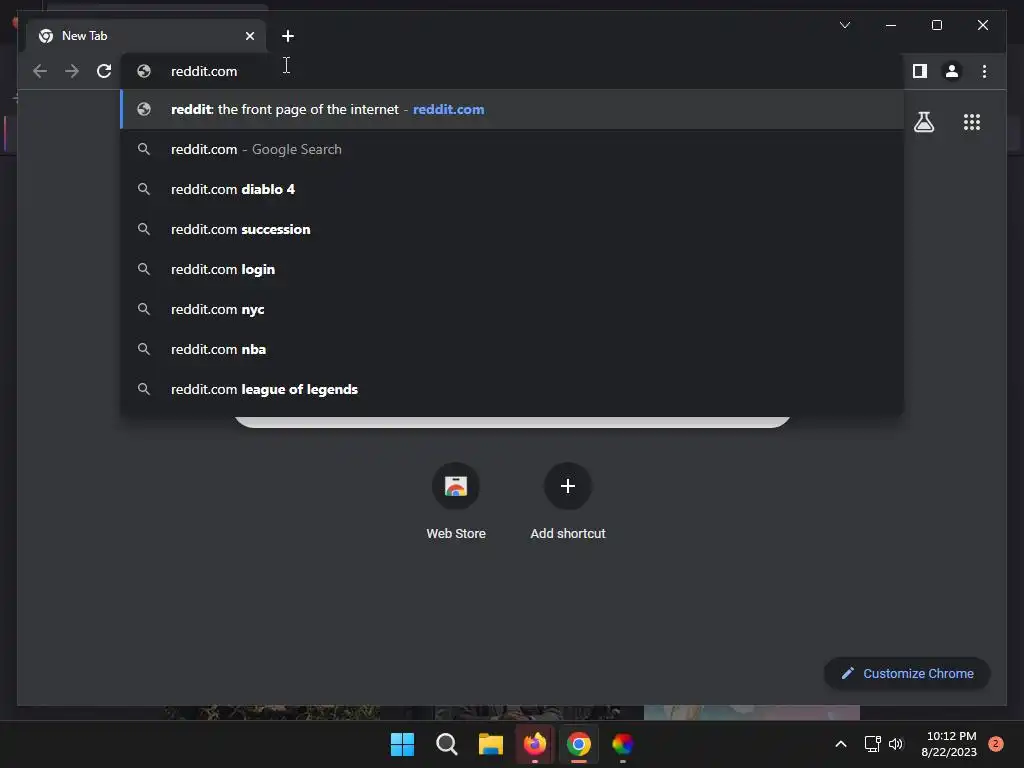This screenshot has width=1024, height=768.
Task: Open Chrome side panel icon
Action: (x=920, y=71)
